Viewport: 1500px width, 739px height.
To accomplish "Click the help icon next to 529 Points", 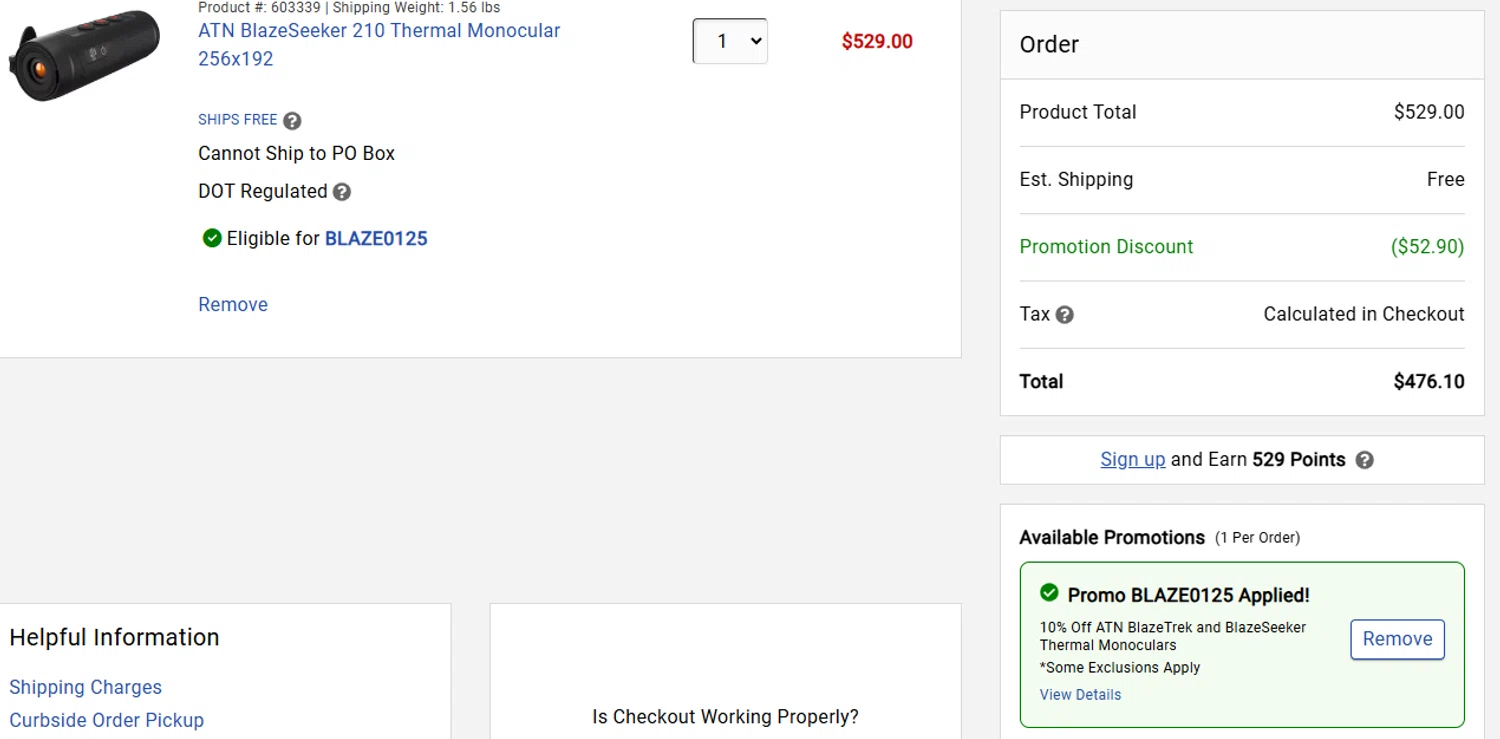I will [1364, 460].
